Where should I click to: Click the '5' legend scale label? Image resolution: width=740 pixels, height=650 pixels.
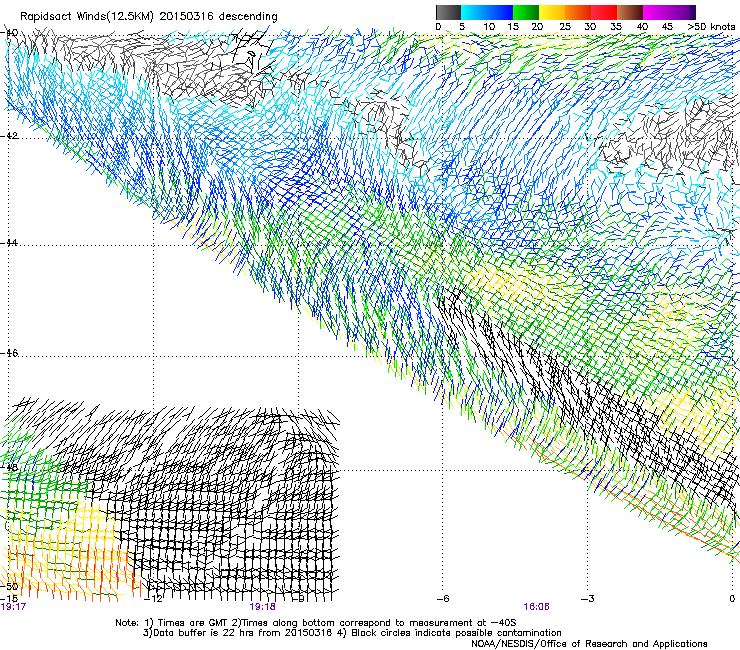click(x=462, y=27)
